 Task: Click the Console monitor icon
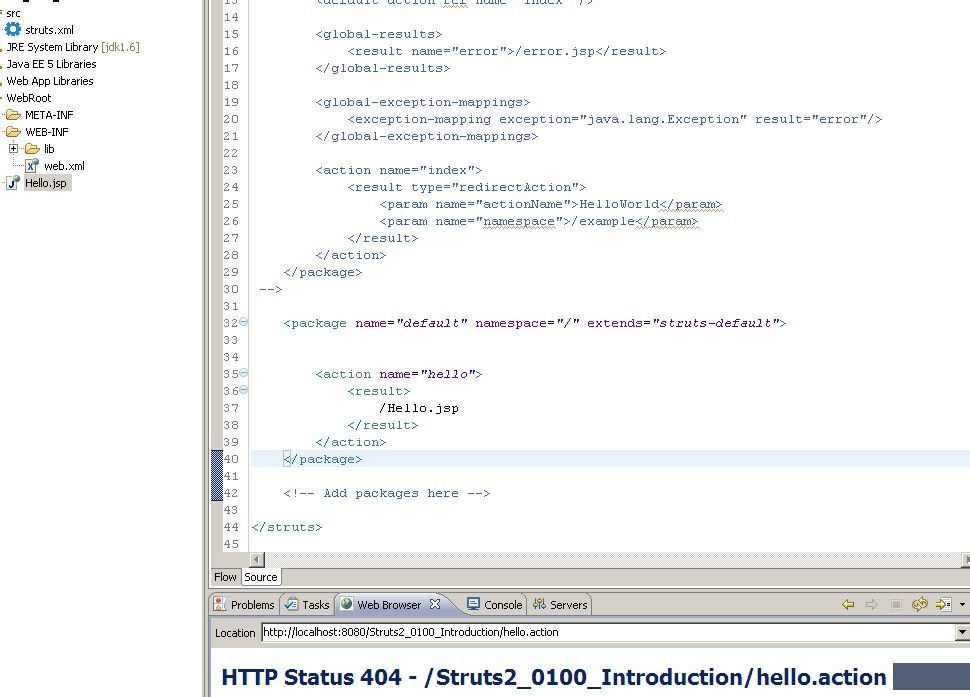(473, 604)
